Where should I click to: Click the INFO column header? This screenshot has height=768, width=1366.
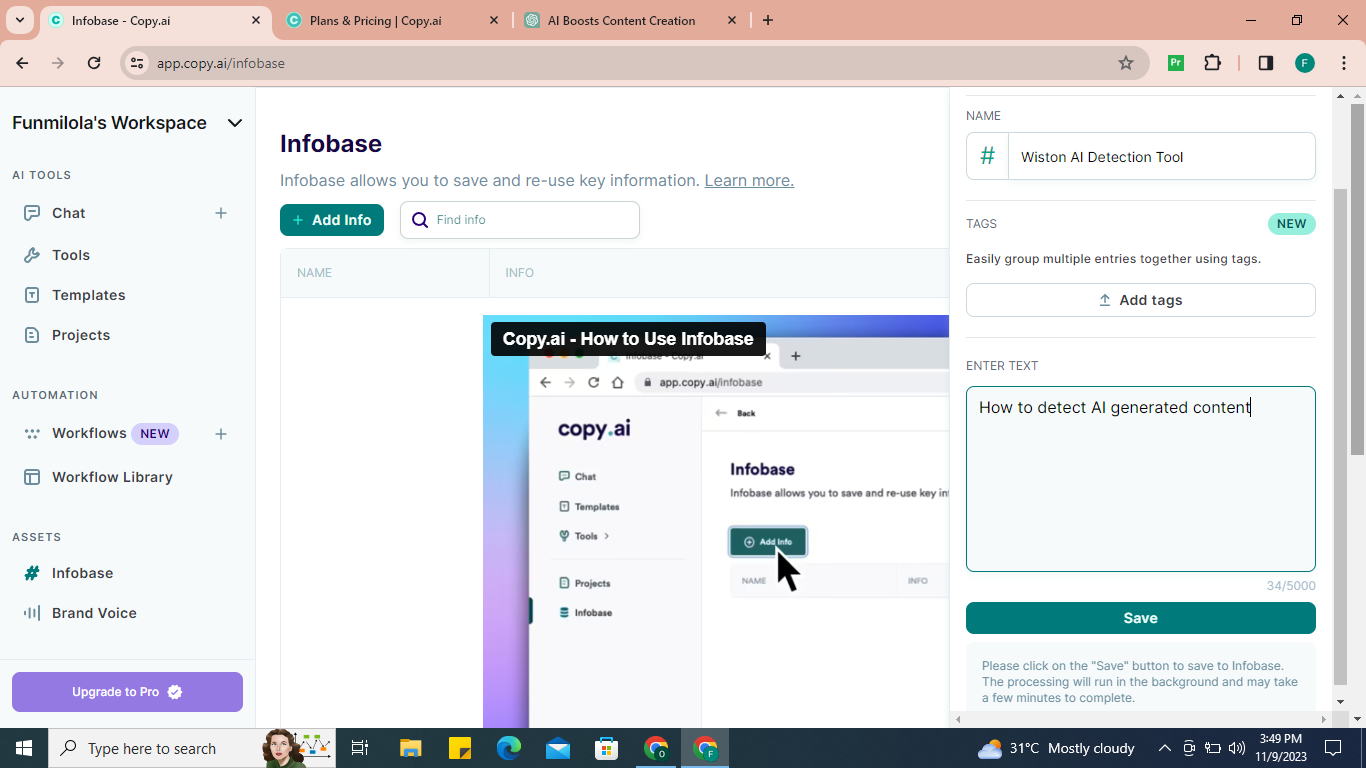point(519,273)
